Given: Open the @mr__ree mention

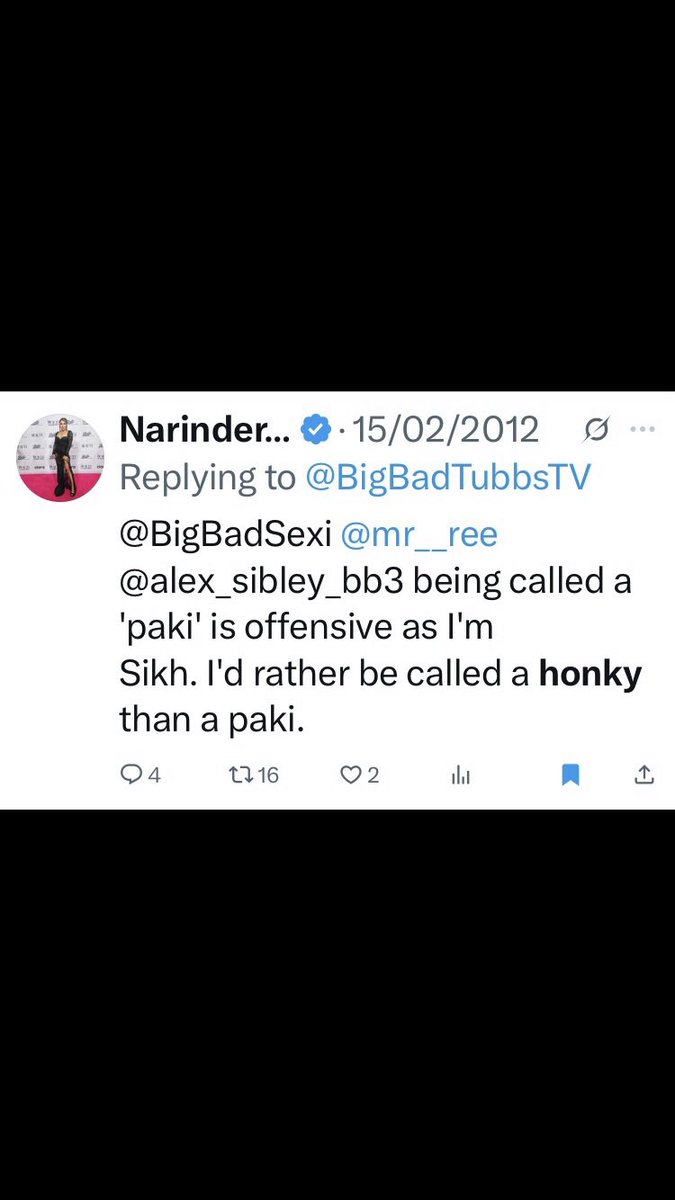Looking at the screenshot, I should point(419,534).
